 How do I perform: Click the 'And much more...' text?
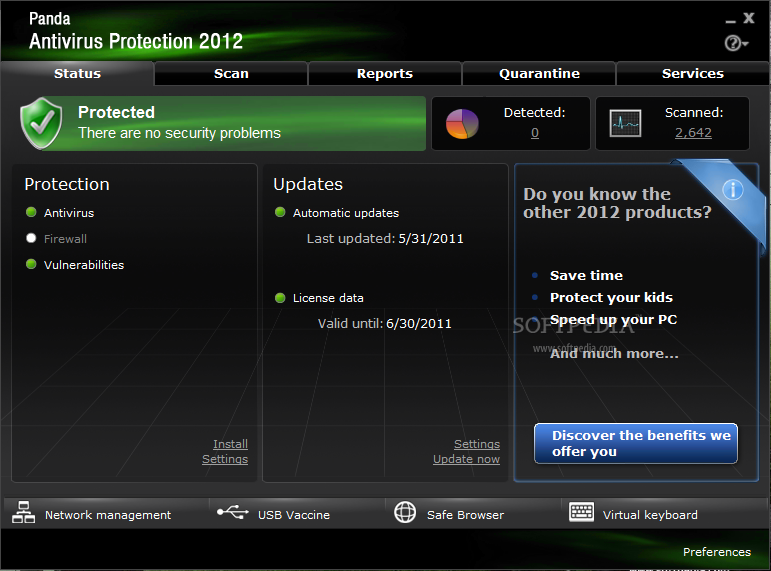pyautogui.click(x=614, y=354)
